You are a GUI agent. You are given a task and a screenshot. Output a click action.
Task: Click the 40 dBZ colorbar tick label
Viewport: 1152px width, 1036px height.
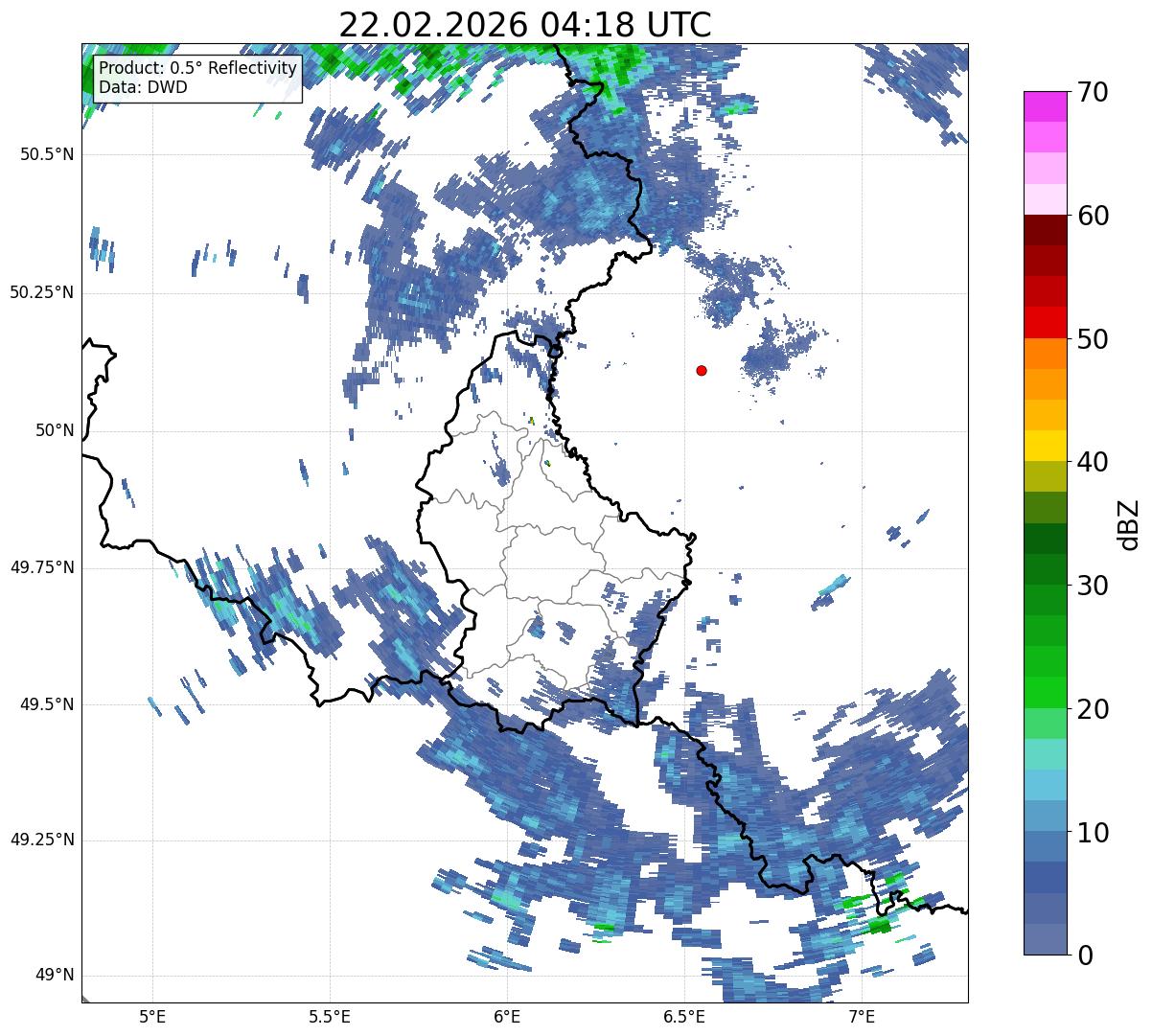pos(1092,462)
